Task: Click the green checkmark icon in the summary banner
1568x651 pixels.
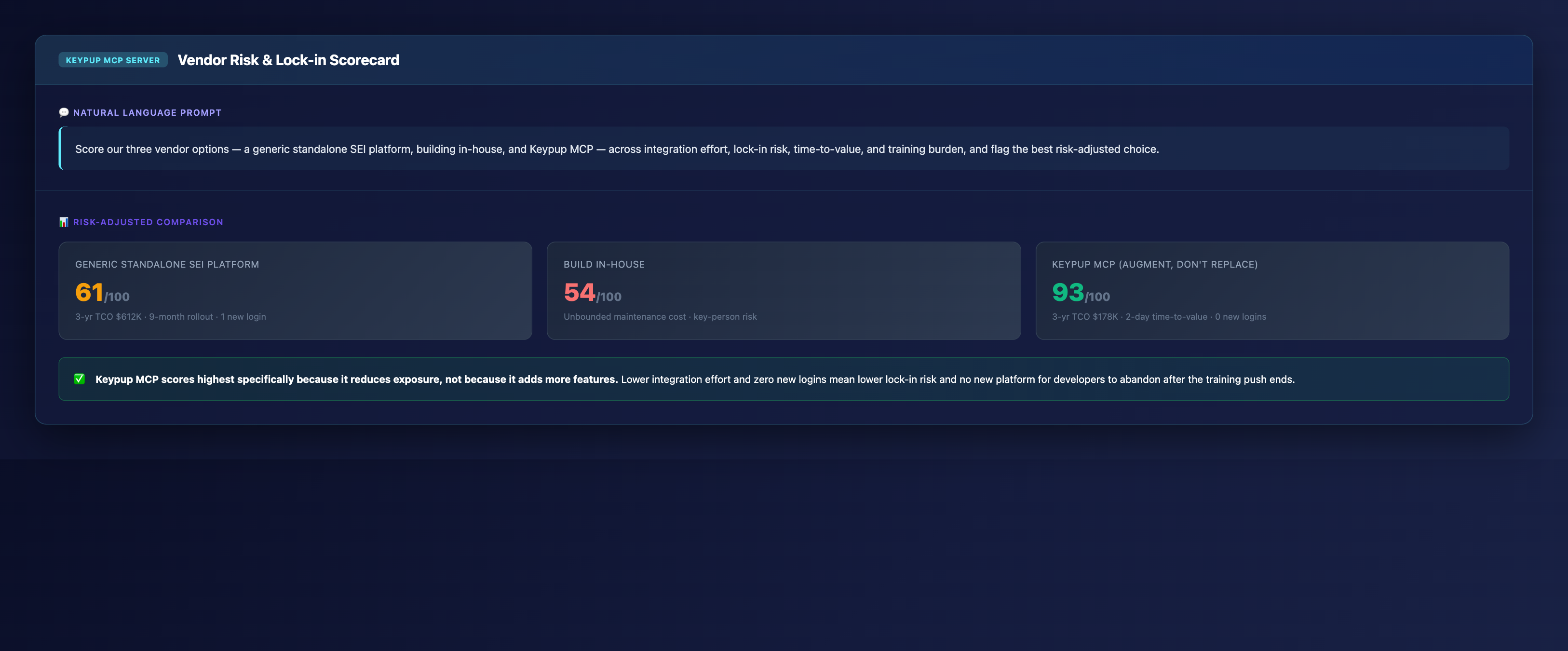Action: click(79, 379)
